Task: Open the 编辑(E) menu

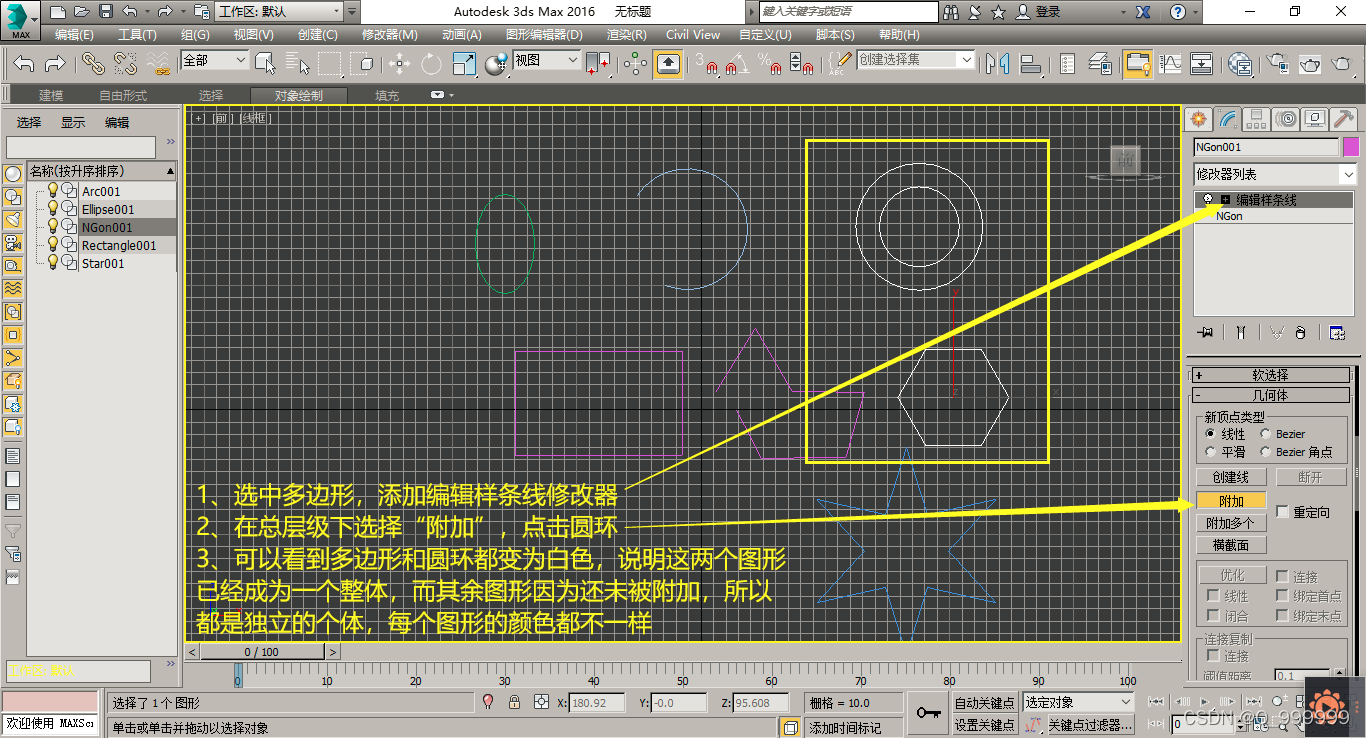Action: pyautogui.click(x=74, y=34)
